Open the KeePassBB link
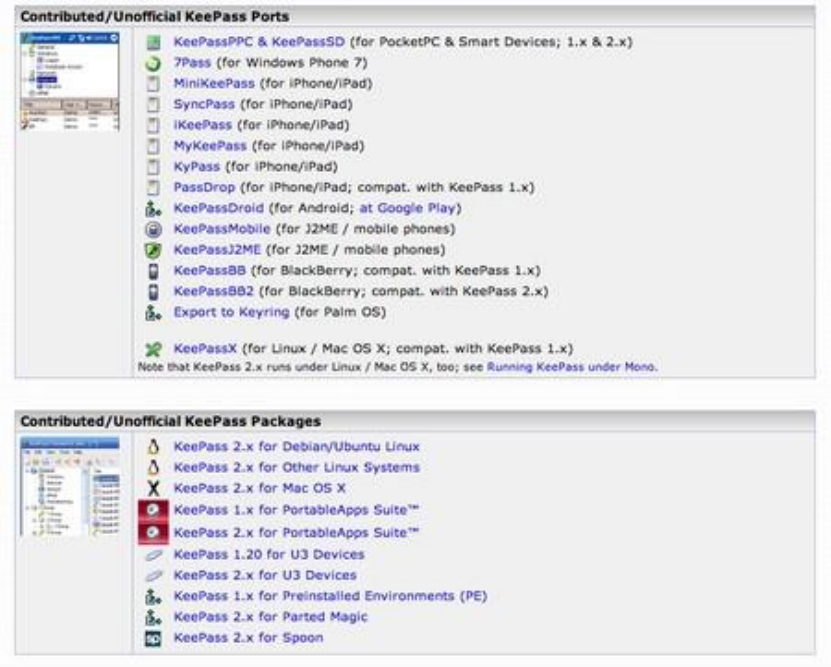Screen dimensions: 831x667 tap(210, 270)
